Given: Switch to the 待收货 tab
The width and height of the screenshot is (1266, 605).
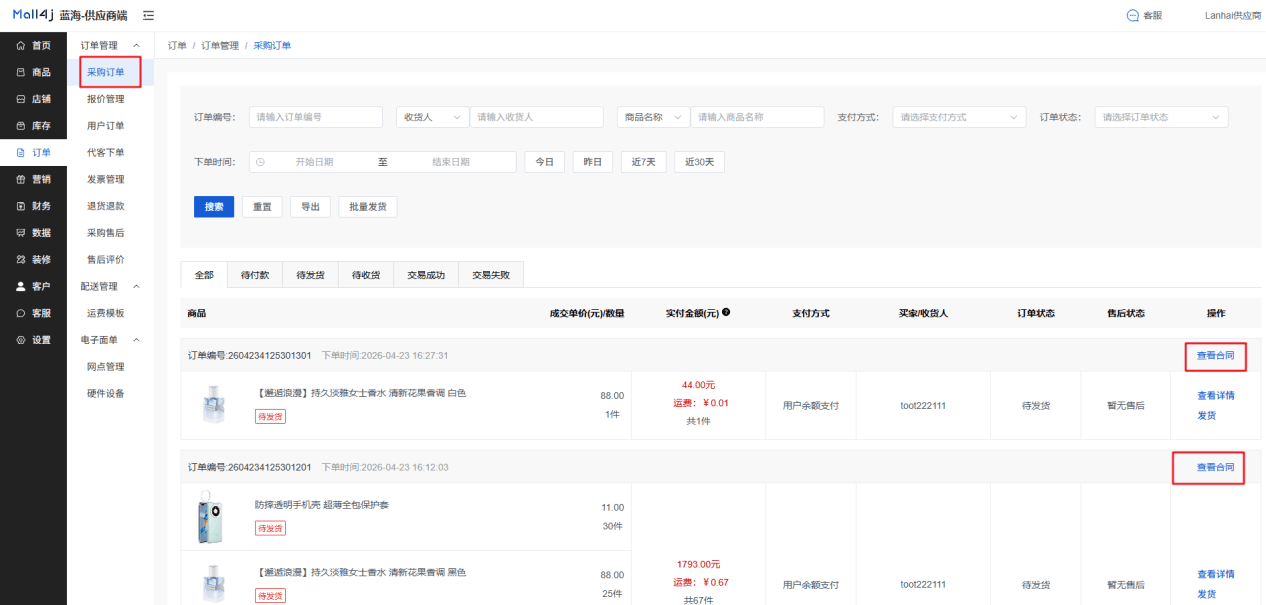Looking at the screenshot, I should pyautogui.click(x=365, y=275).
